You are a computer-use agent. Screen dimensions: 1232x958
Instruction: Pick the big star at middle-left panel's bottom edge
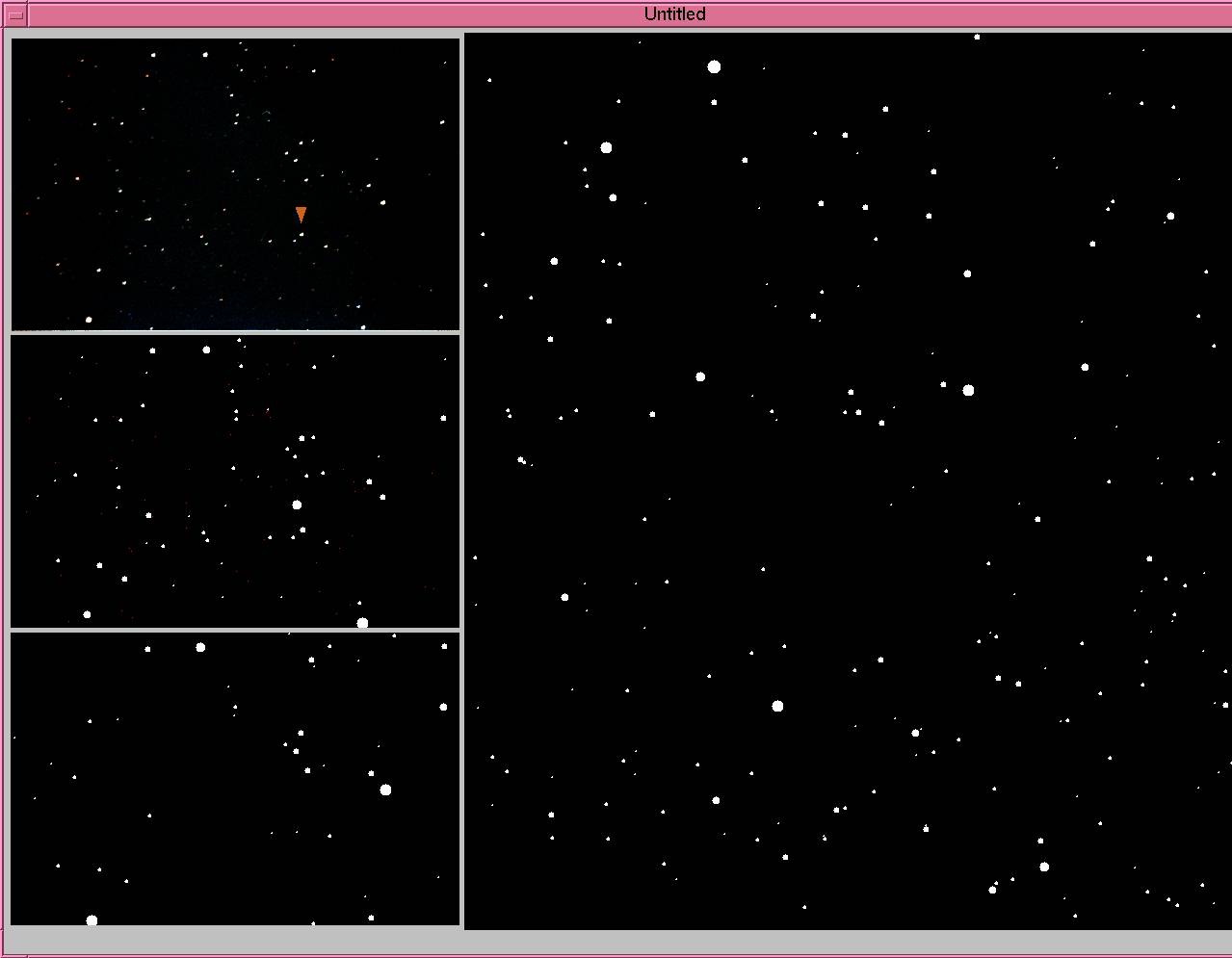click(x=362, y=623)
